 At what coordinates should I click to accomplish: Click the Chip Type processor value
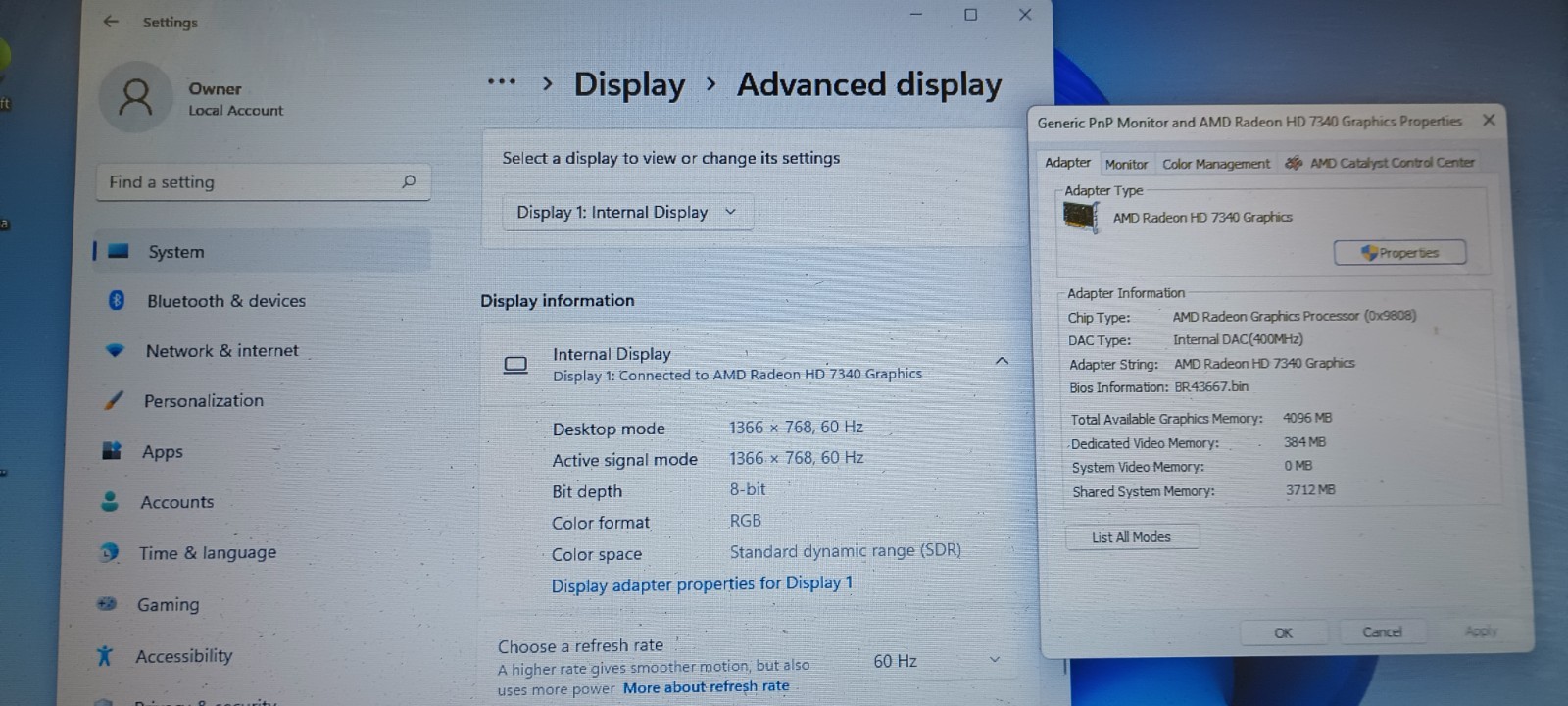pos(1294,316)
